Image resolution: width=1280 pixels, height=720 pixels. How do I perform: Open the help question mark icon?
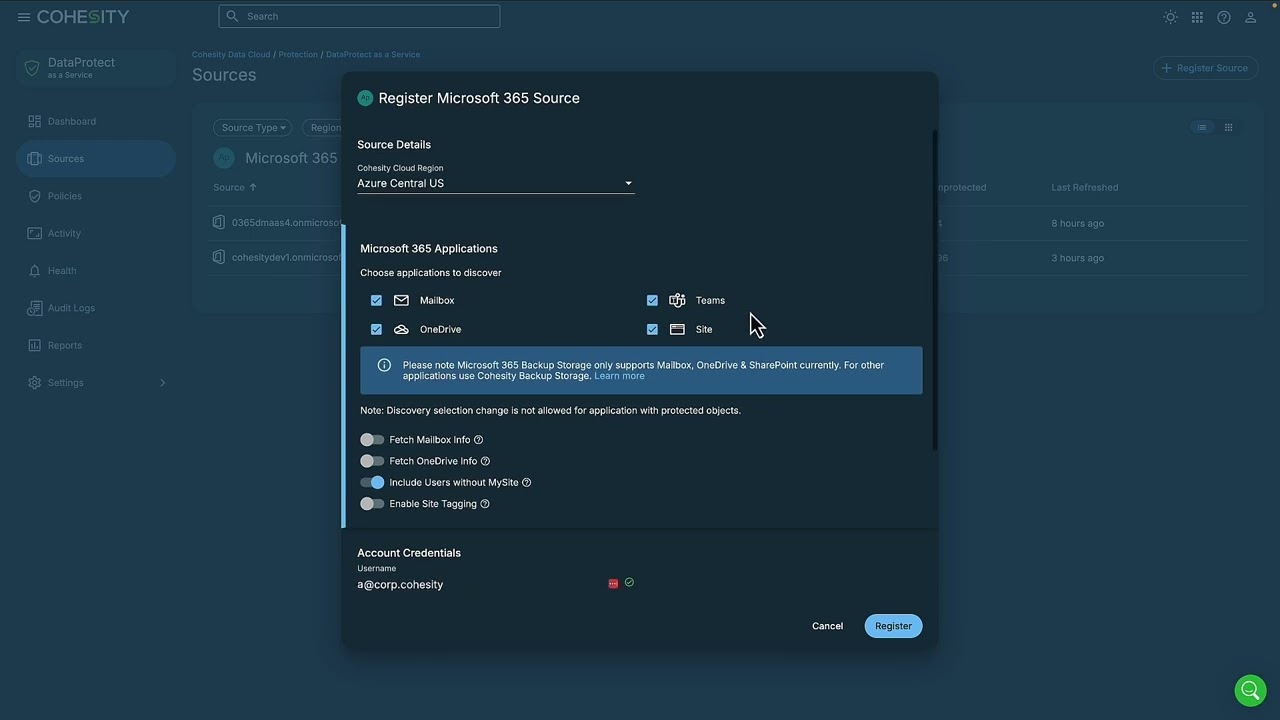click(x=1224, y=17)
